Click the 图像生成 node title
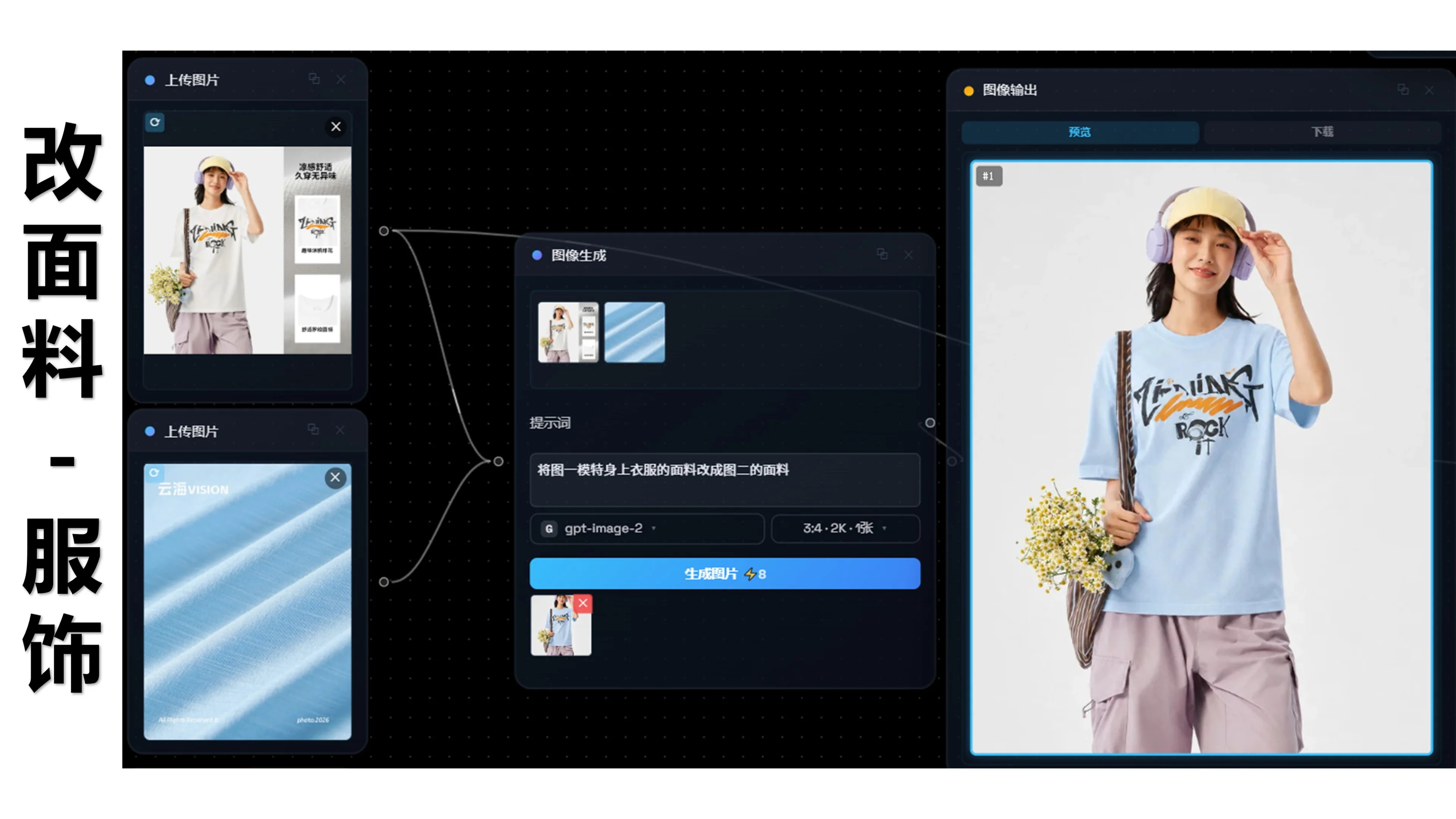The image size is (1456, 819). [579, 256]
